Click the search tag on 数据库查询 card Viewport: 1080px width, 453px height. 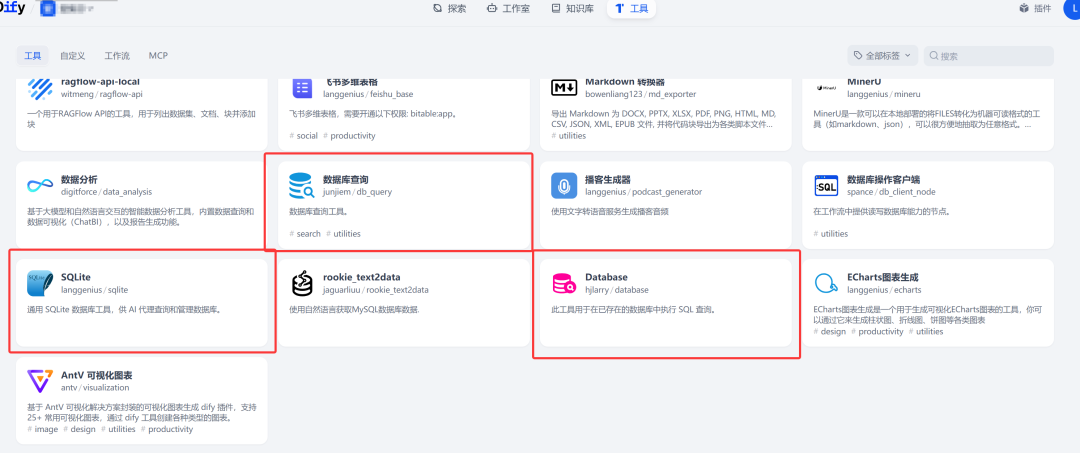tap(305, 234)
